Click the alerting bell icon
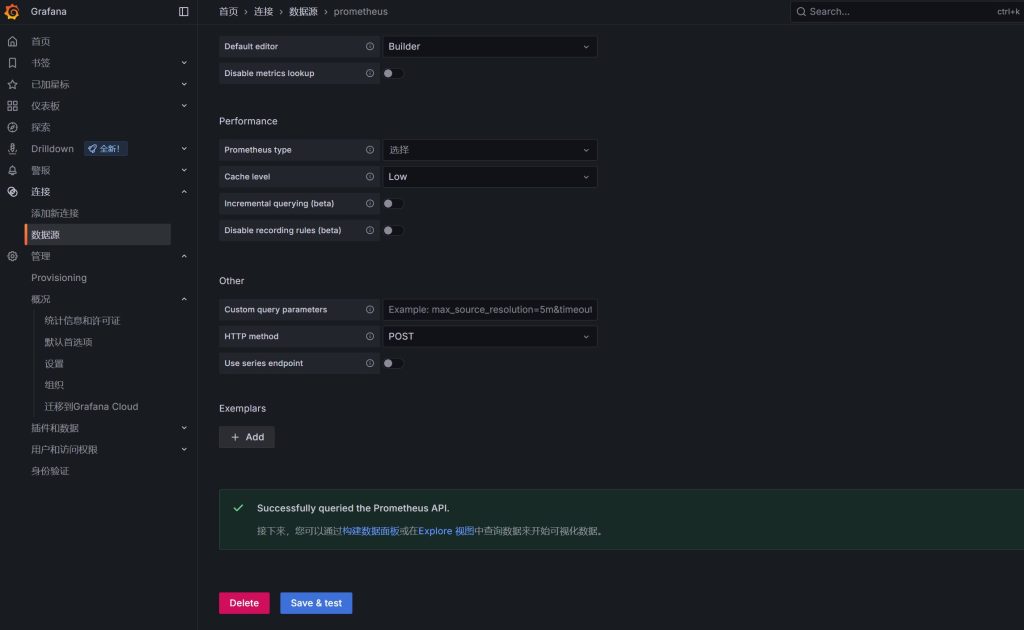1024x630 pixels. [12, 170]
